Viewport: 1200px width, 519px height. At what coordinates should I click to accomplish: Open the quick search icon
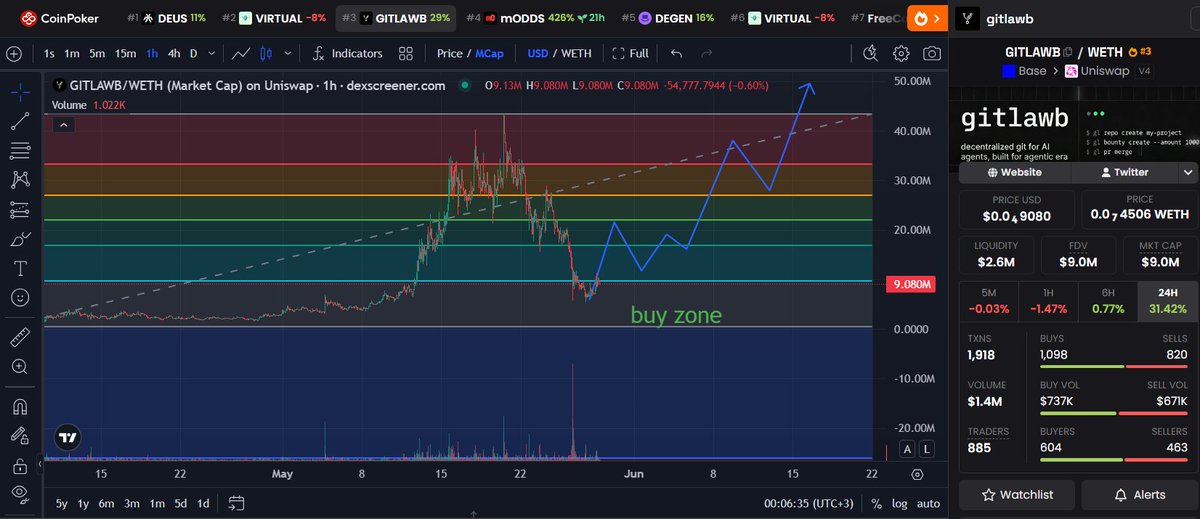coord(870,53)
